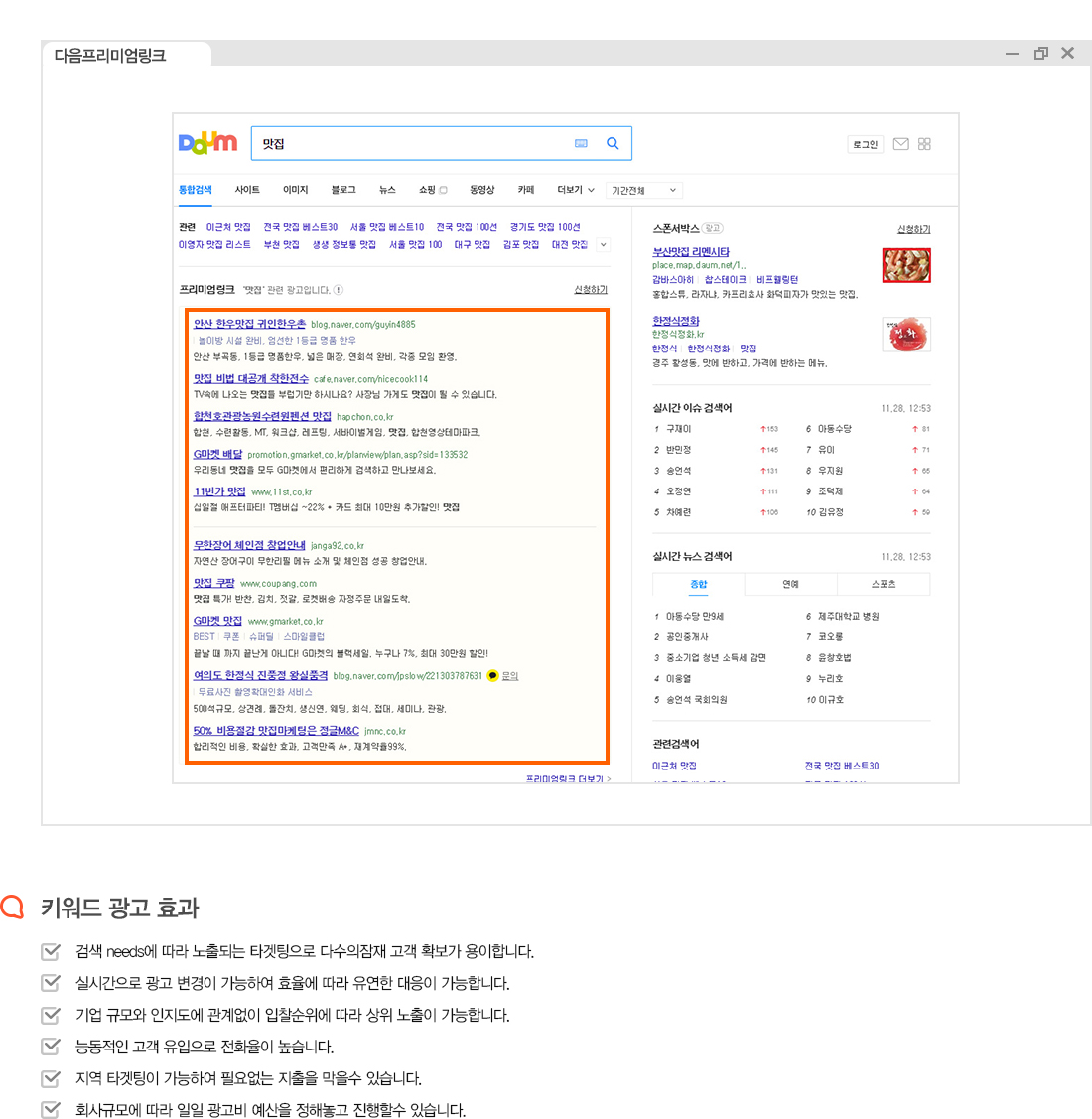Click 신청하기 in the 프리미엄링크 header
The image size is (1092, 1119).
point(591,290)
